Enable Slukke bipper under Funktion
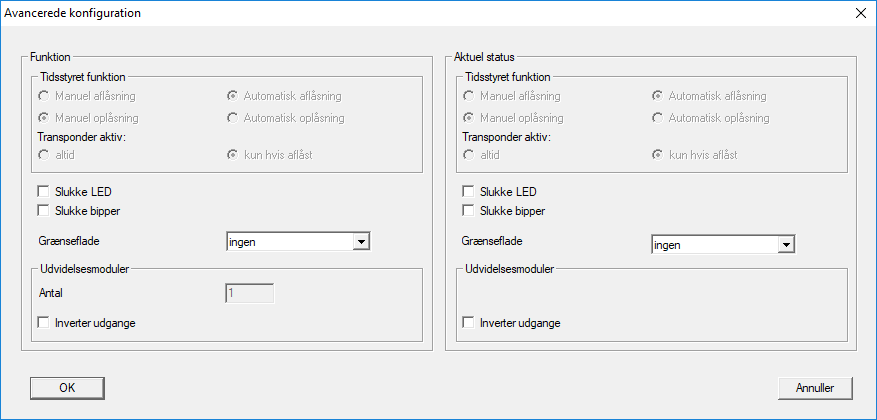877x420 pixels. pyautogui.click(x=43, y=210)
